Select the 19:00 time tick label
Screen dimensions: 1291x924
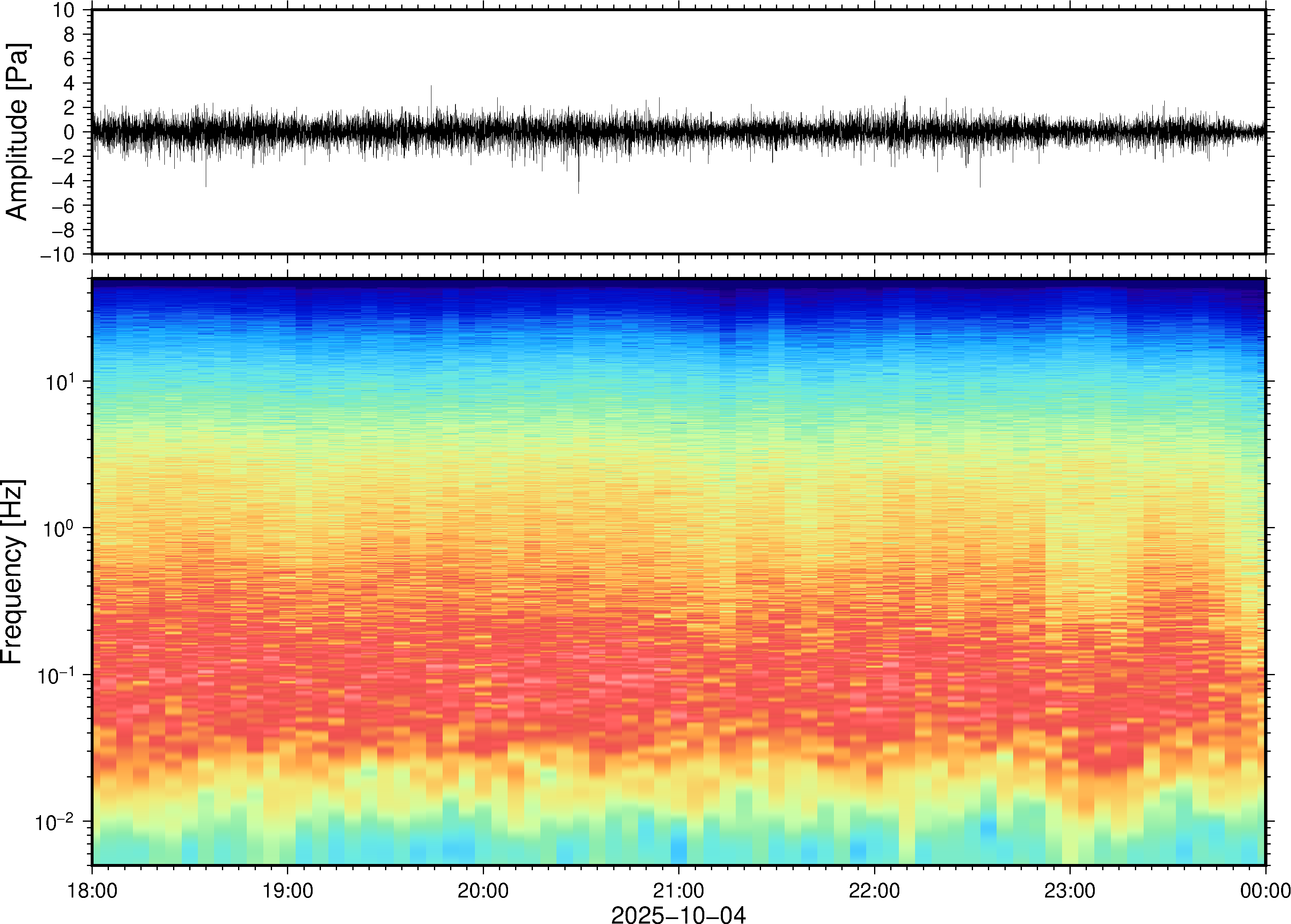[287, 890]
